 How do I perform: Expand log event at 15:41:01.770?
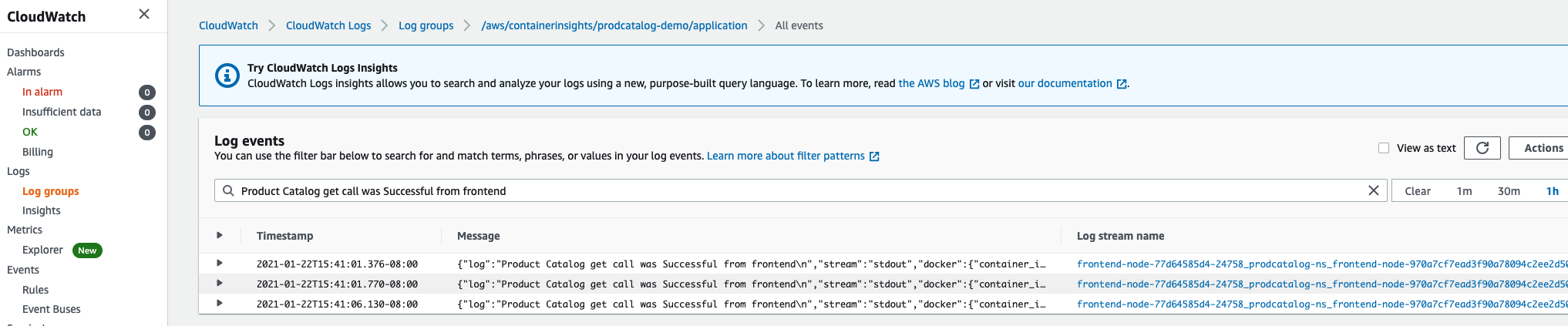point(220,284)
